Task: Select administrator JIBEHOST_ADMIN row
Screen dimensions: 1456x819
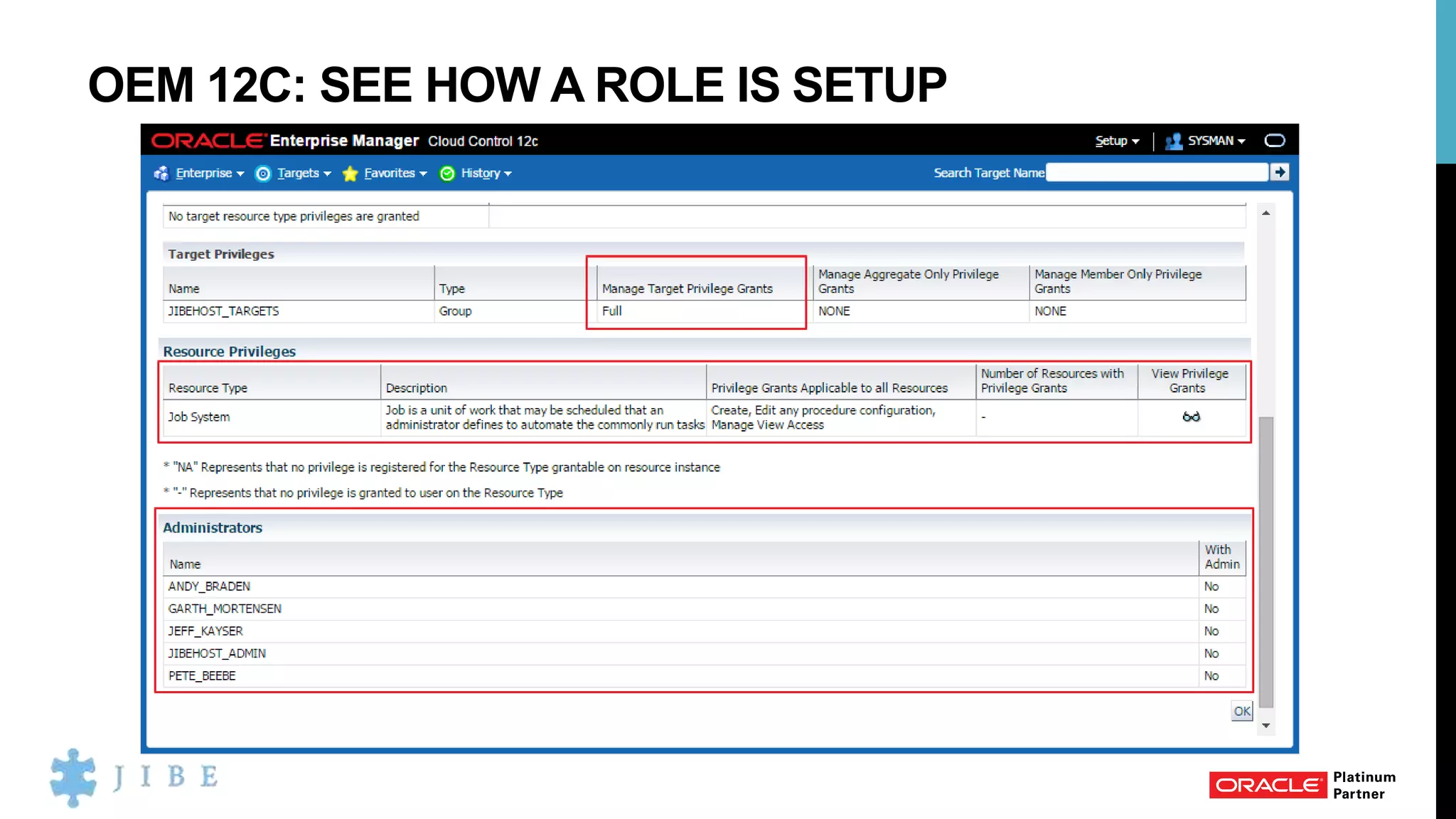Action: [705, 653]
